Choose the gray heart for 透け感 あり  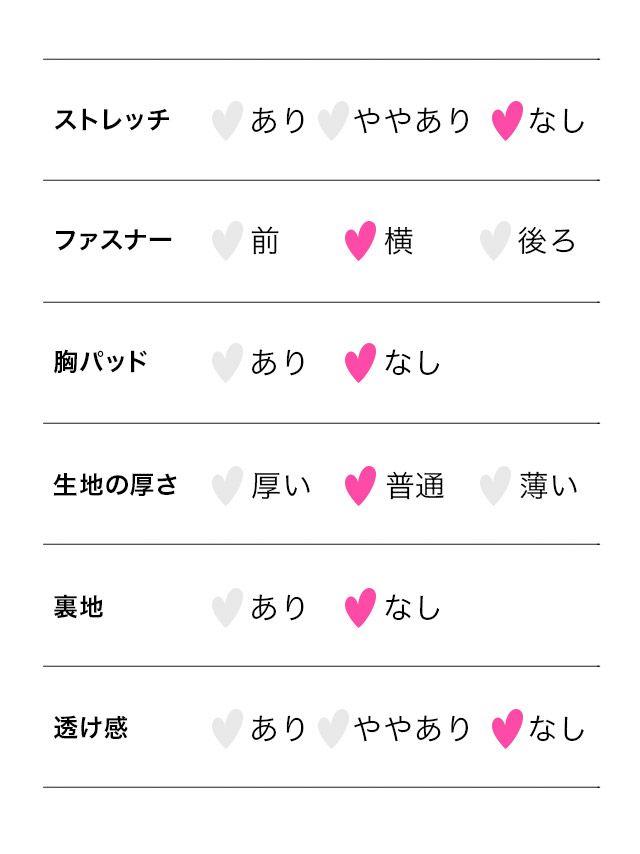click(227, 729)
